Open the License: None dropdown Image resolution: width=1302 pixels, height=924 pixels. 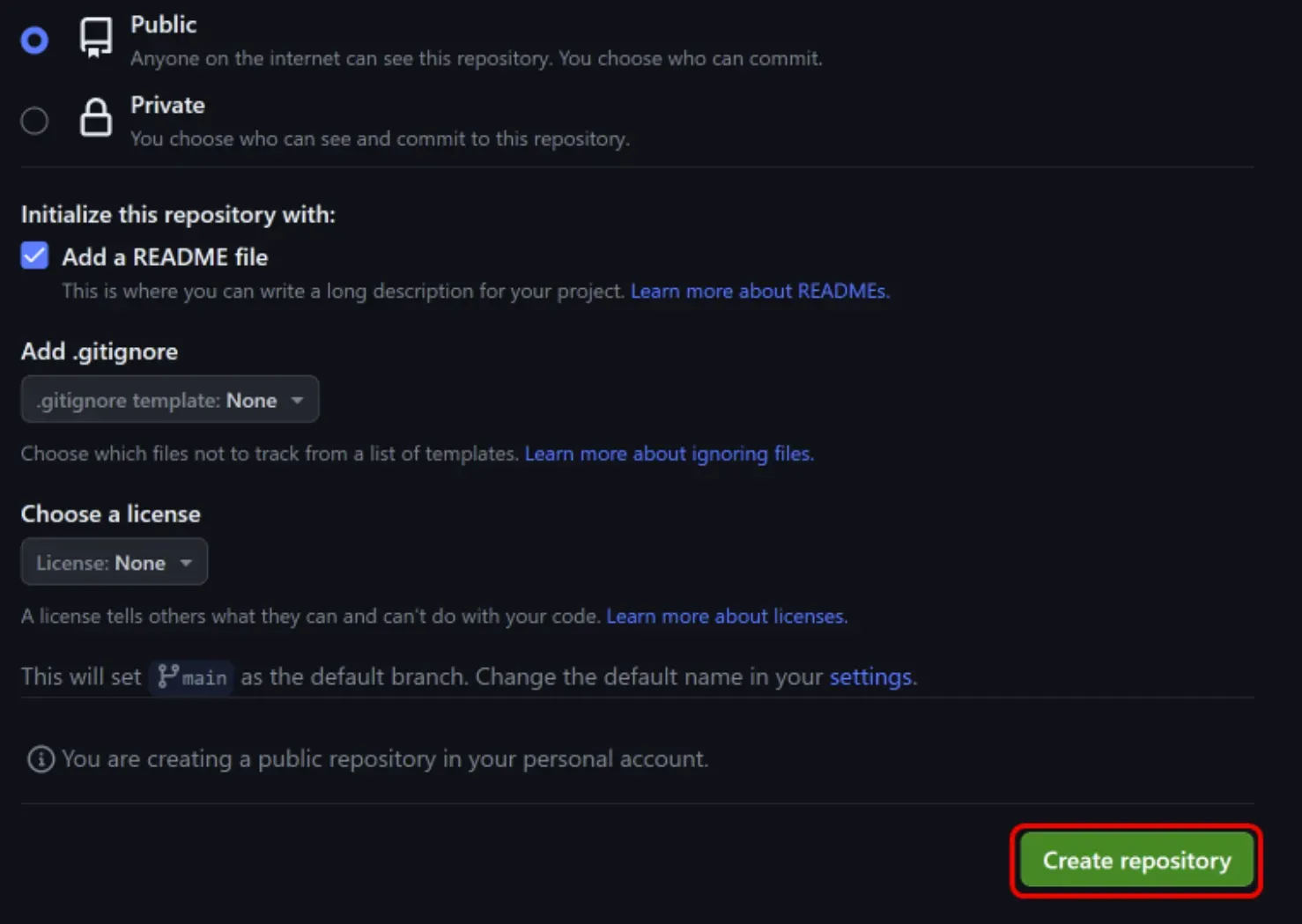[x=113, y=562]
